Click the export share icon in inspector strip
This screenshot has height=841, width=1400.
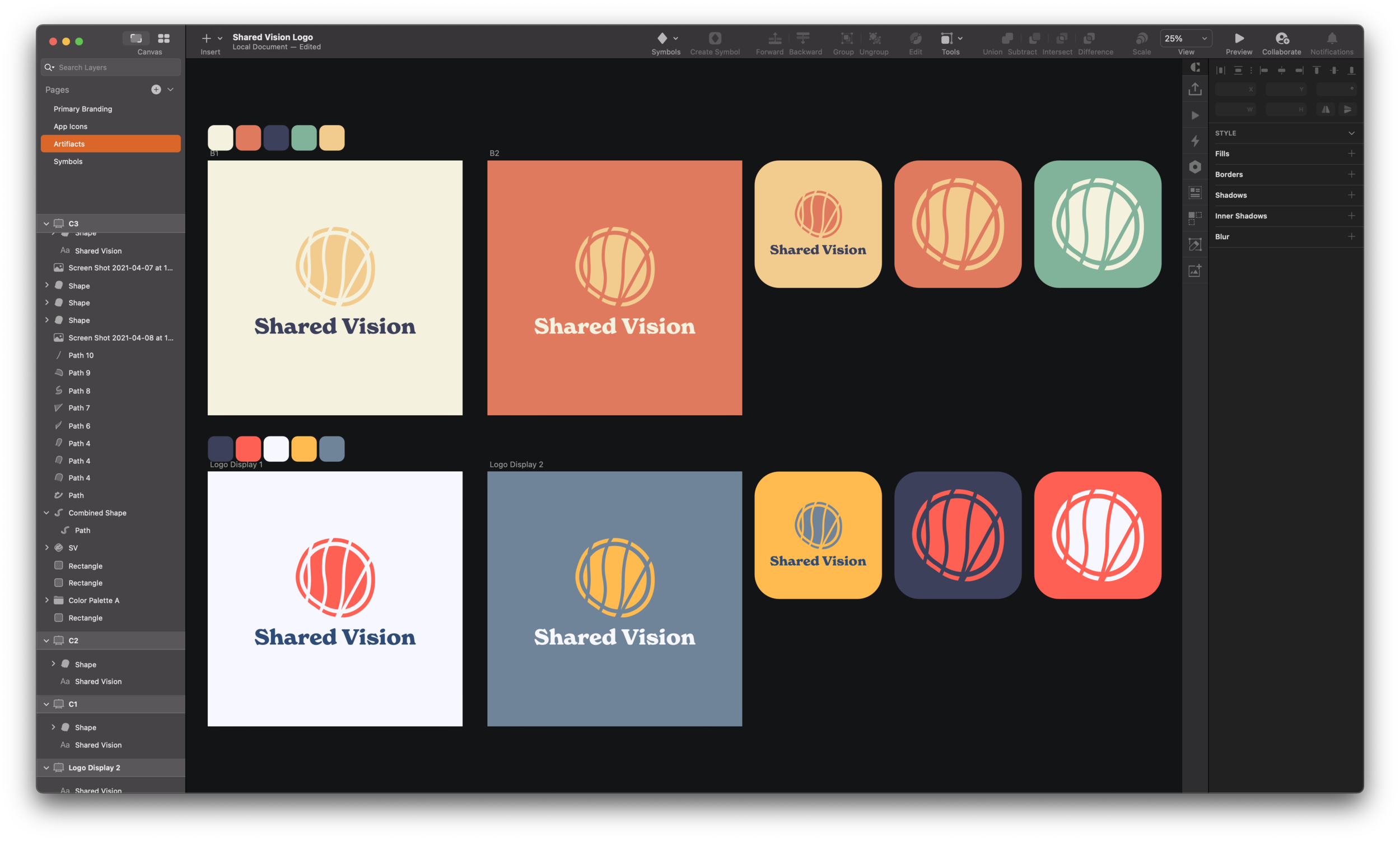click(x=1195, y=89)
